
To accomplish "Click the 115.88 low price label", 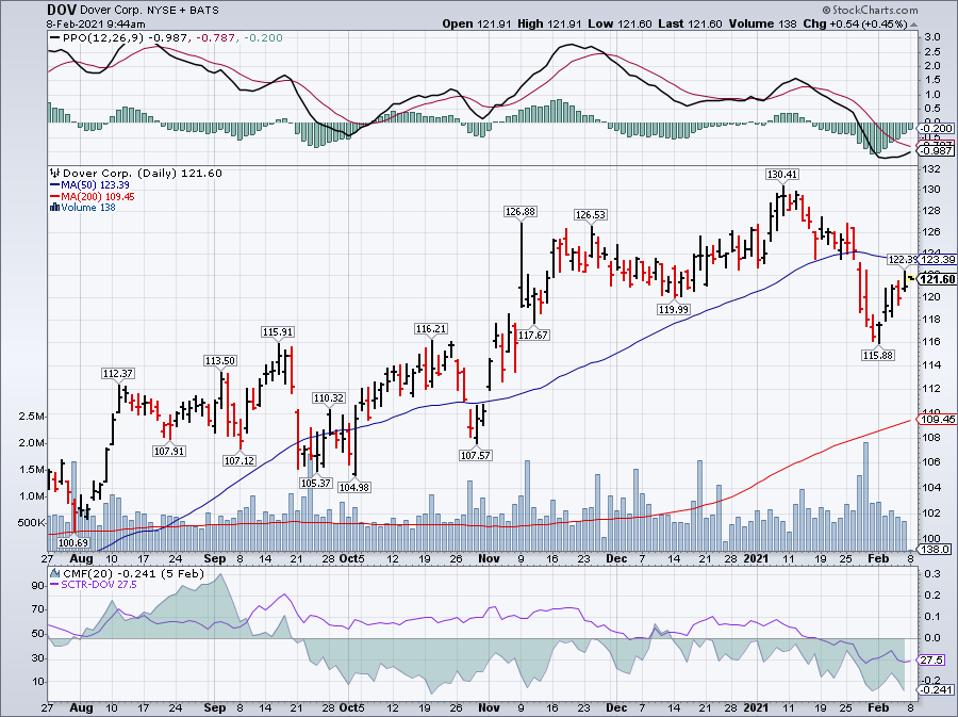I will point(878,355).
